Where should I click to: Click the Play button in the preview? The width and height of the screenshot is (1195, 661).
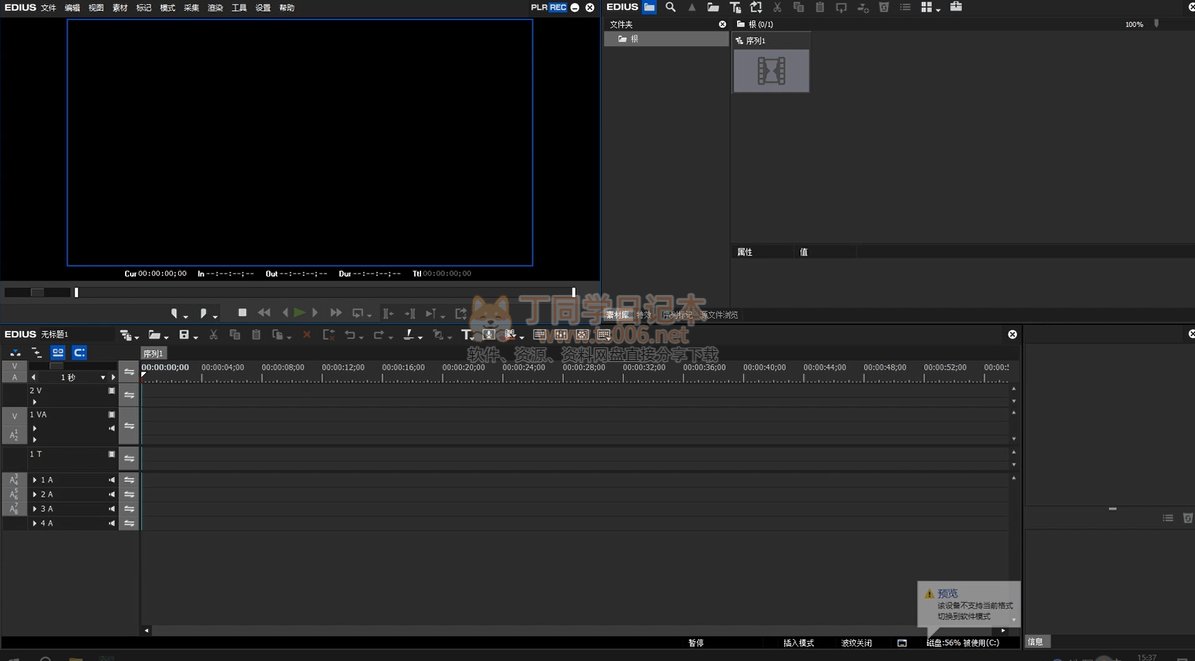coord(299,313)
